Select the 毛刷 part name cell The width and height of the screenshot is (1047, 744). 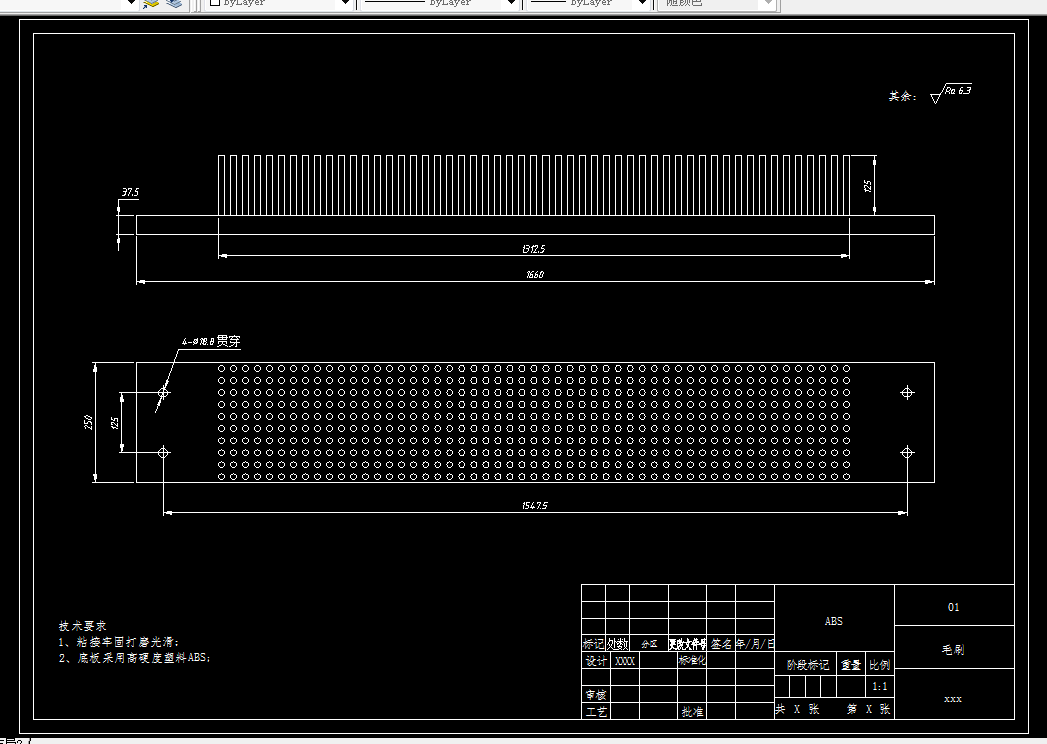pyautogui.click(x=954, y=649)
